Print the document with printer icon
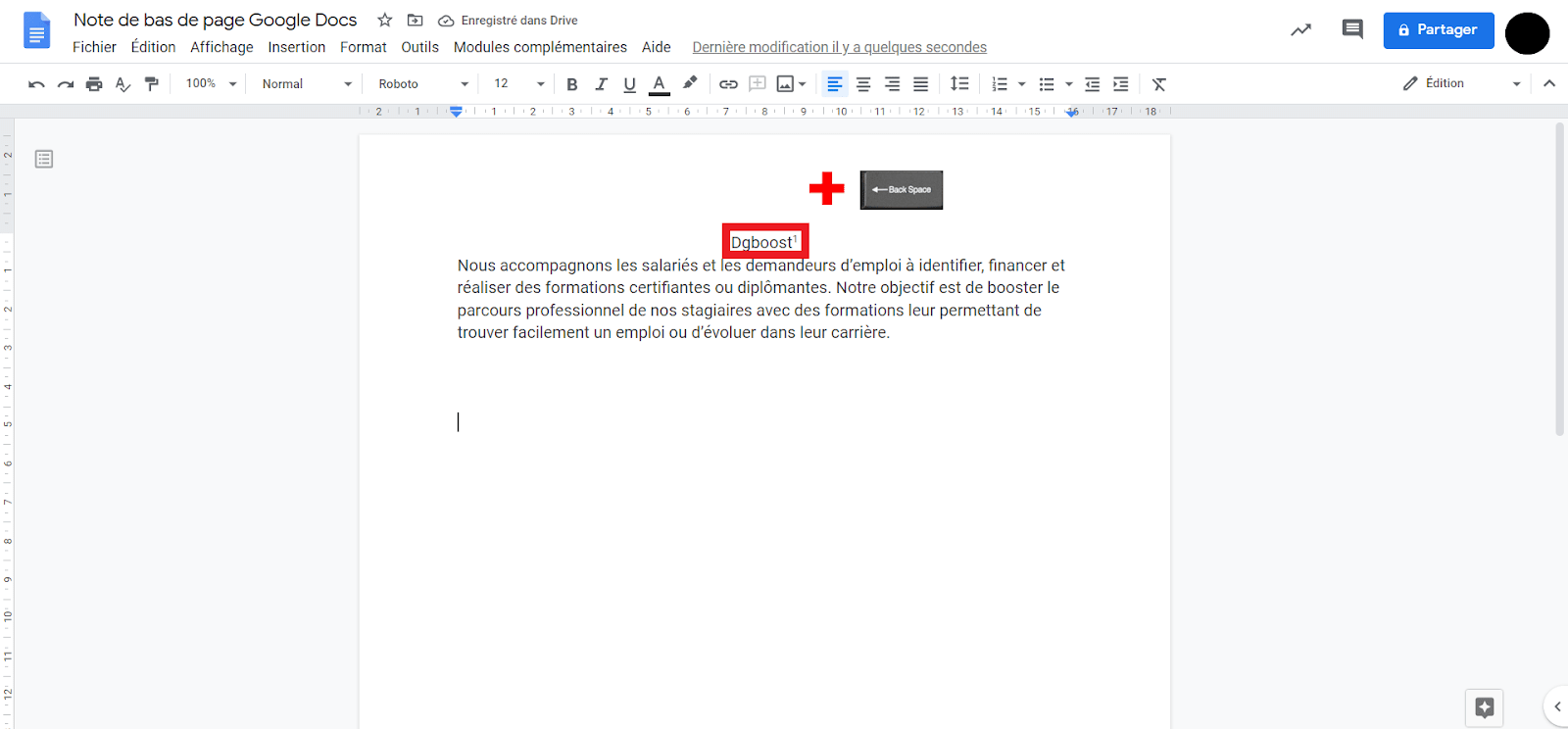The height and width of the screenshot is (729, 1568). pos(94,84)
